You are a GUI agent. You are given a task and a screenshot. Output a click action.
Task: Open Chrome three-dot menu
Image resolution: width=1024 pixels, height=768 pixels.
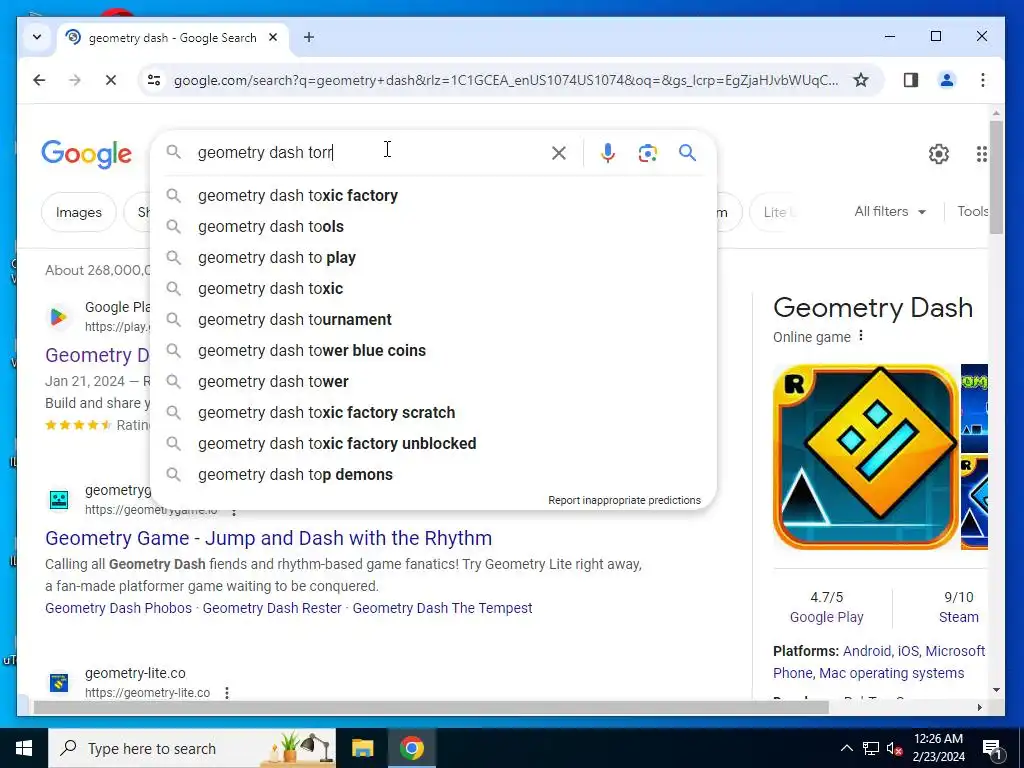click(982, 80)
